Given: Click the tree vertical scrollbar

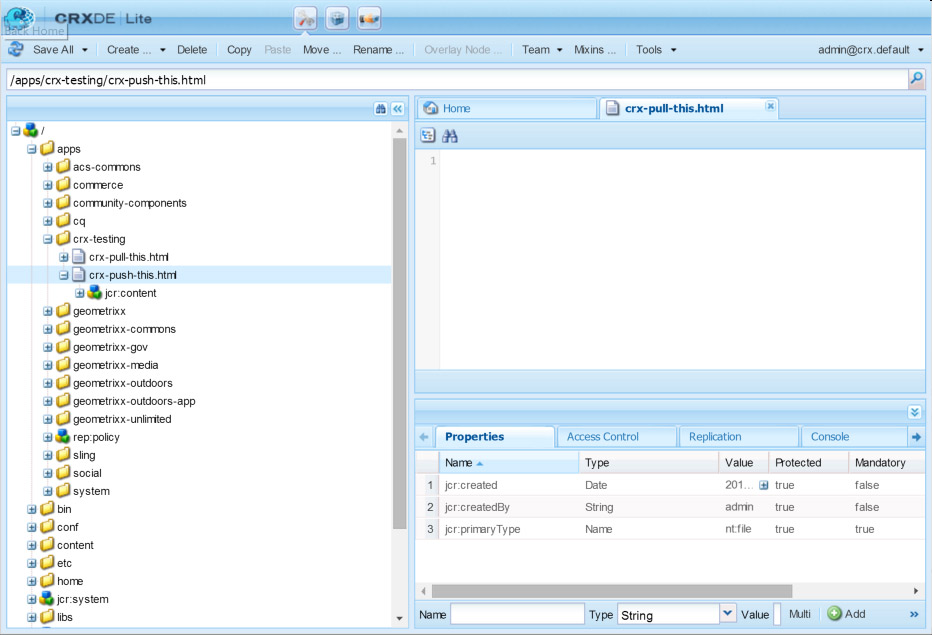Looking at the screenshot, I should [399, 333].
